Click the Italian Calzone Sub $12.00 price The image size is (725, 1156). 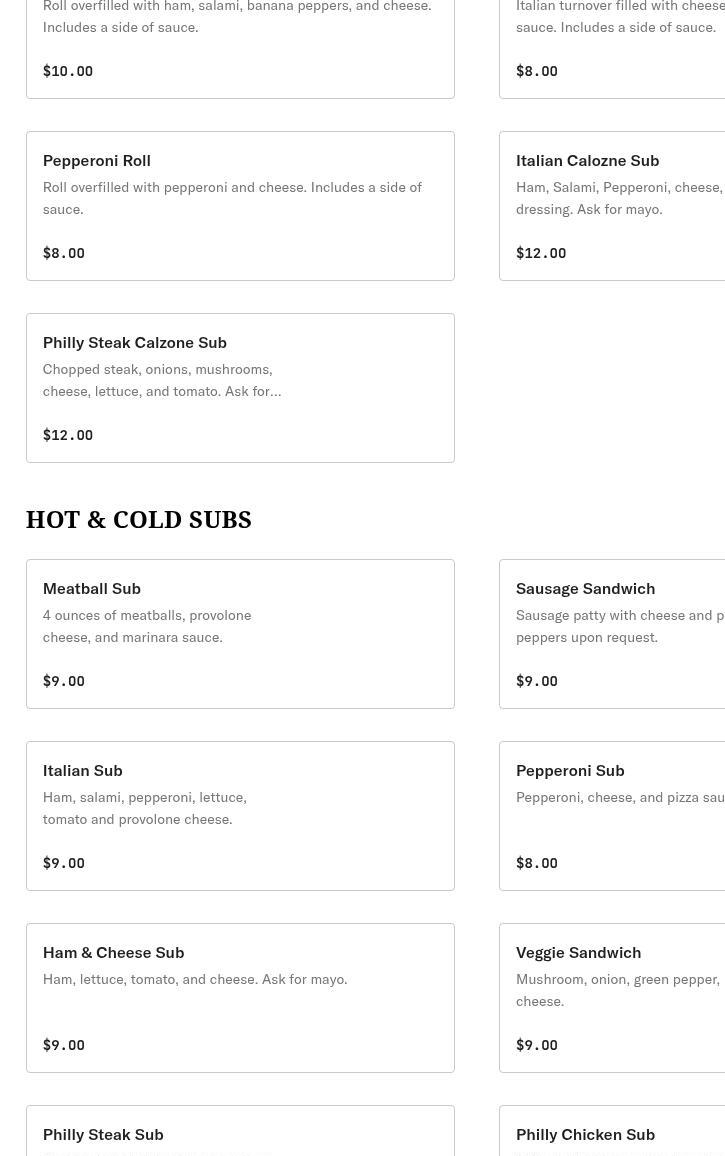[x=541, y=253]
